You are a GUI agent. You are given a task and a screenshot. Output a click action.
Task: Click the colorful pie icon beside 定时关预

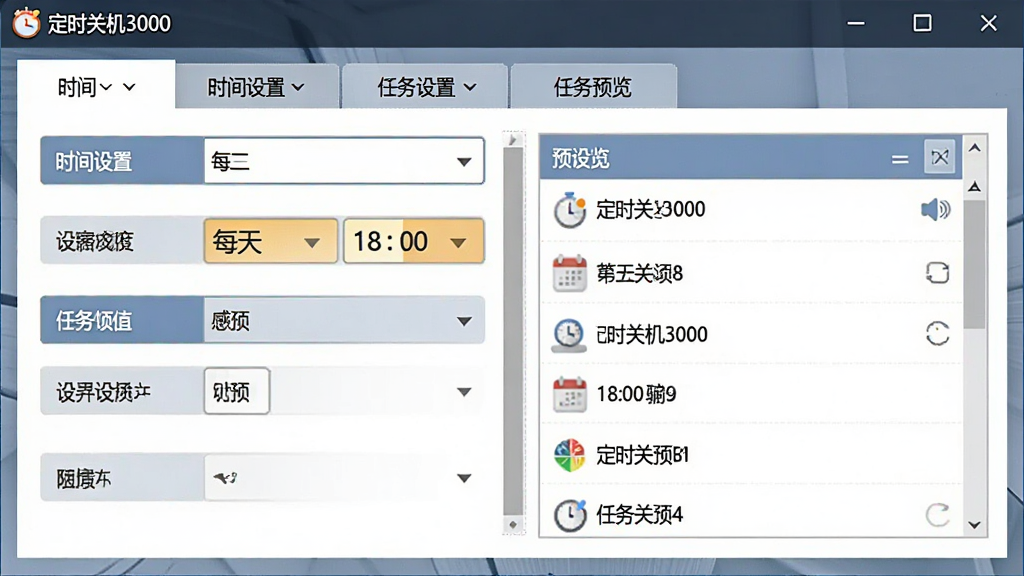click(x=569, y=455)
